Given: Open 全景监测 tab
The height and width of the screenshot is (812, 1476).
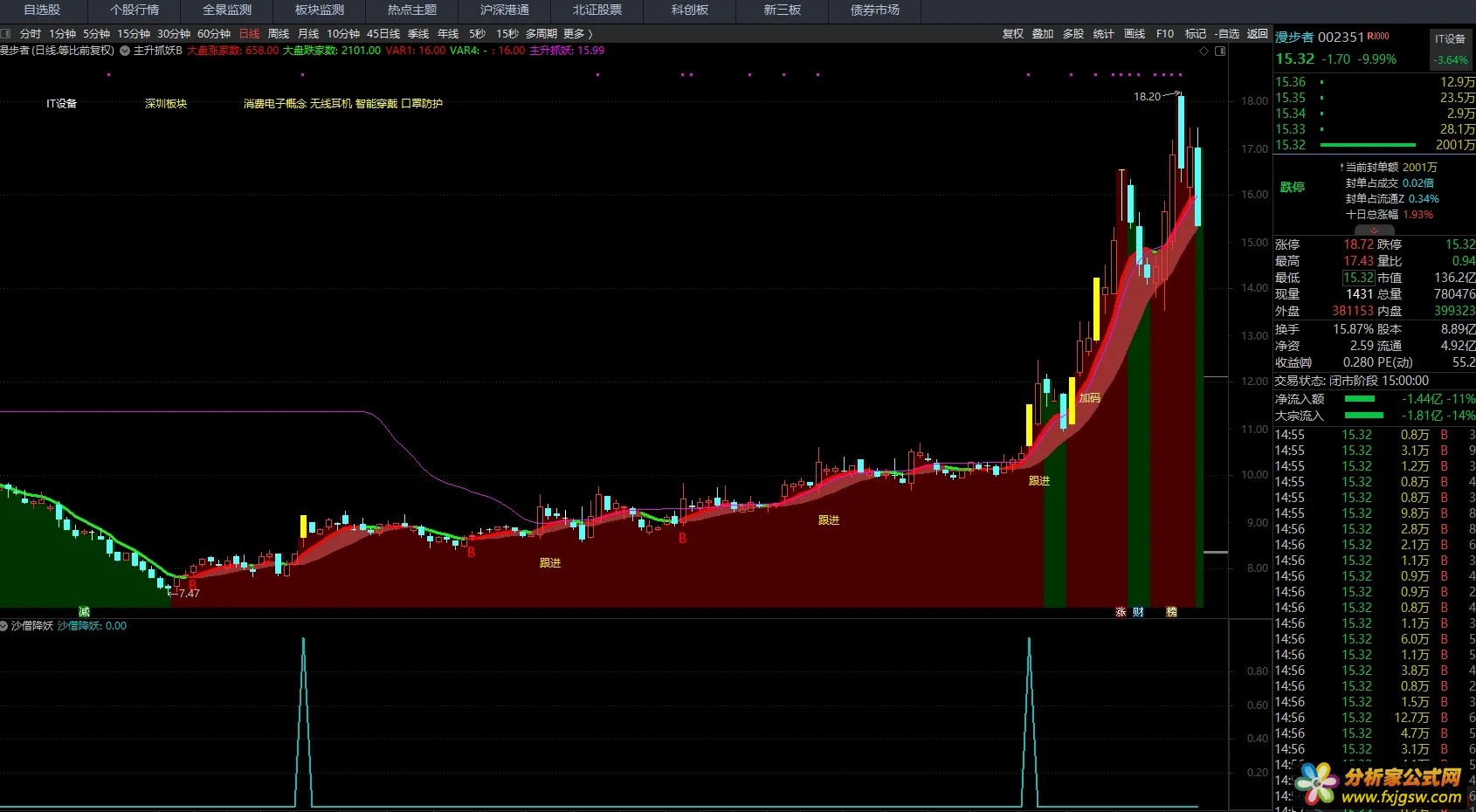Looking at the screenshot, I should (x=227, y=10).
